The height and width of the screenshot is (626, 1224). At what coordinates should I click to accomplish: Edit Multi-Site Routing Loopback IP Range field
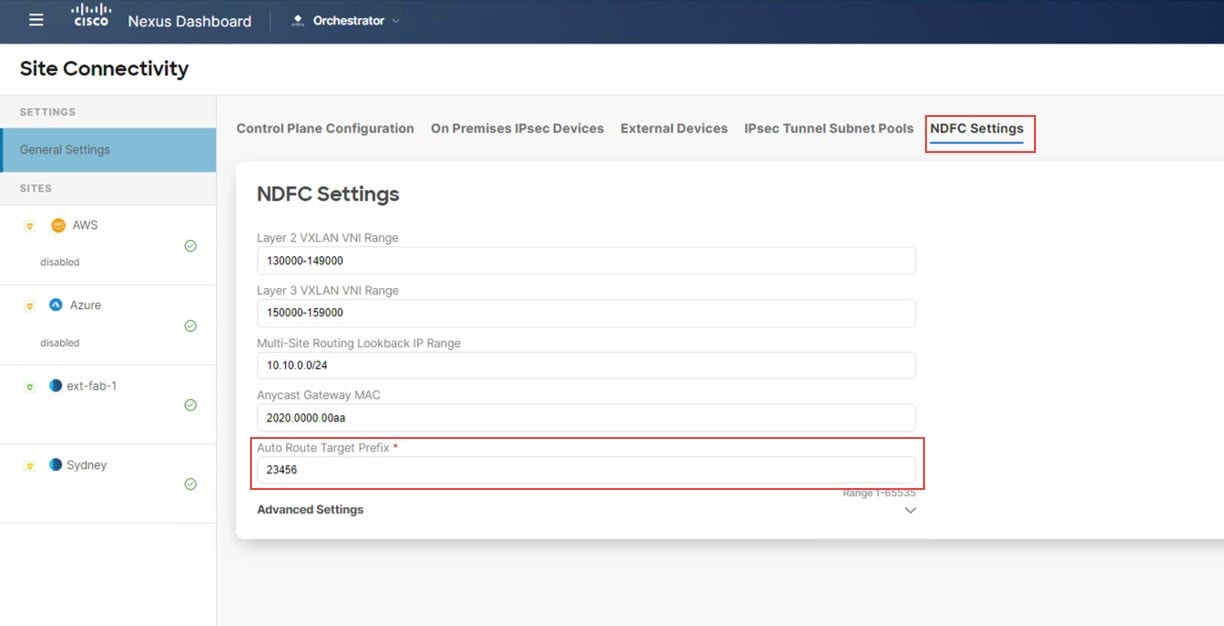(586, 365)
